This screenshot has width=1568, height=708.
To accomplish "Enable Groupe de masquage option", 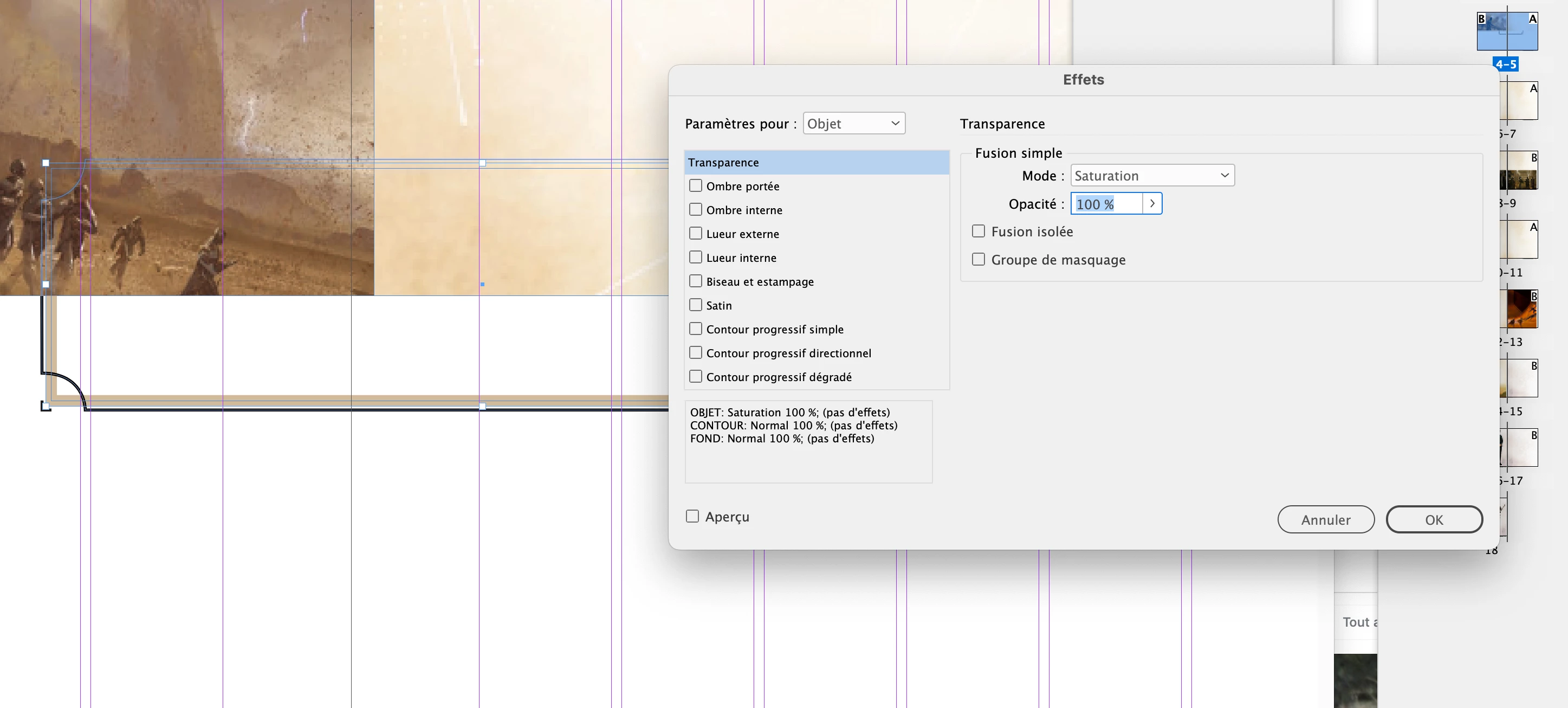I will point(978,260).
